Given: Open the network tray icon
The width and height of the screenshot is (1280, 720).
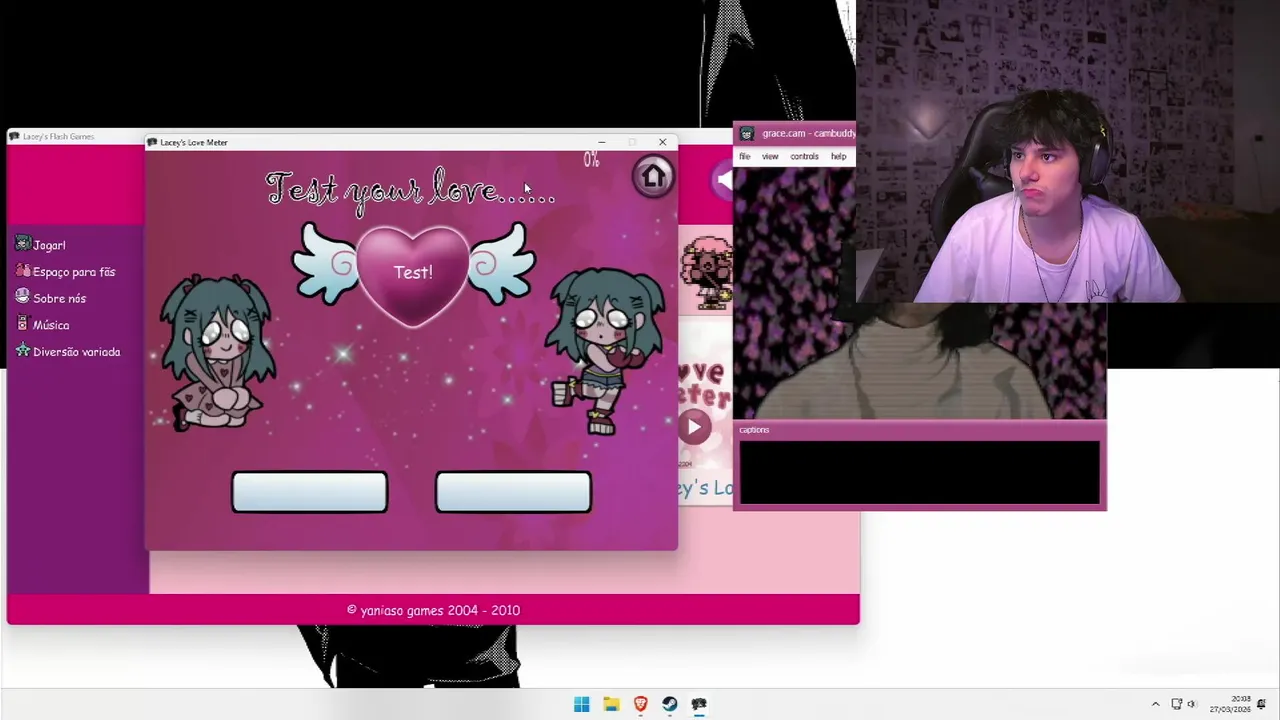Looking at the screenshot, I should click(x=1177, y=704).
